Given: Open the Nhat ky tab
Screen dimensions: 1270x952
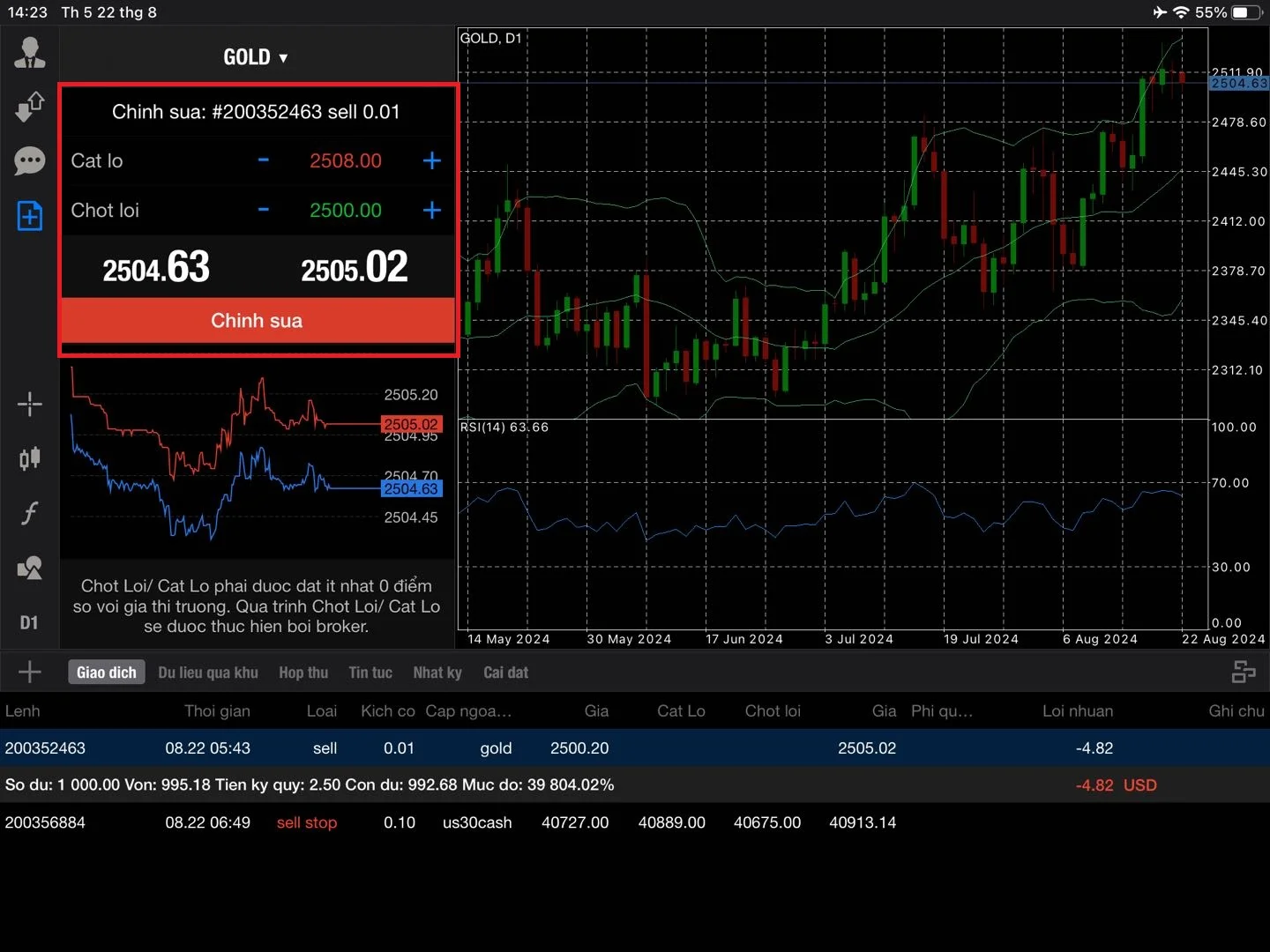Looking at the screenshot, I should [437, 673].
